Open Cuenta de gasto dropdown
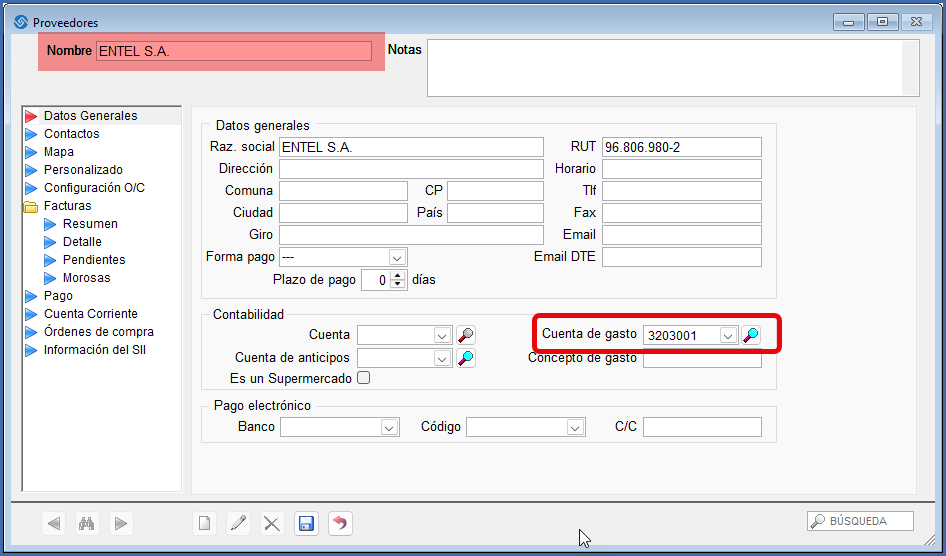 (x=728, y=335)
